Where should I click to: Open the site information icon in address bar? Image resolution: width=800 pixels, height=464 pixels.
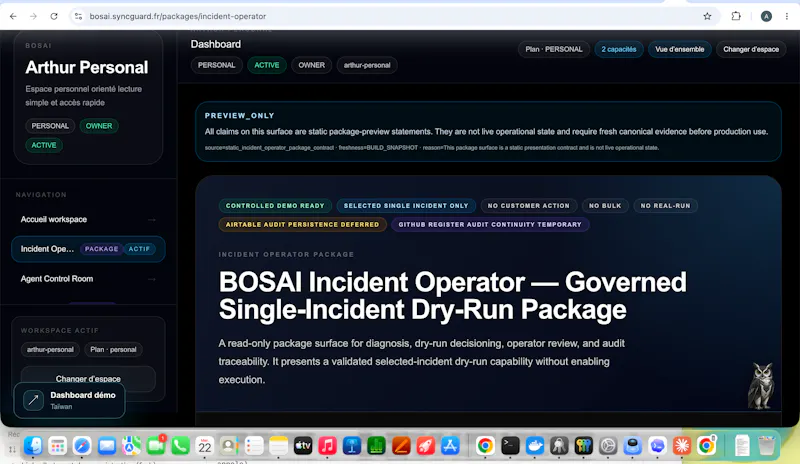[78, 16]
